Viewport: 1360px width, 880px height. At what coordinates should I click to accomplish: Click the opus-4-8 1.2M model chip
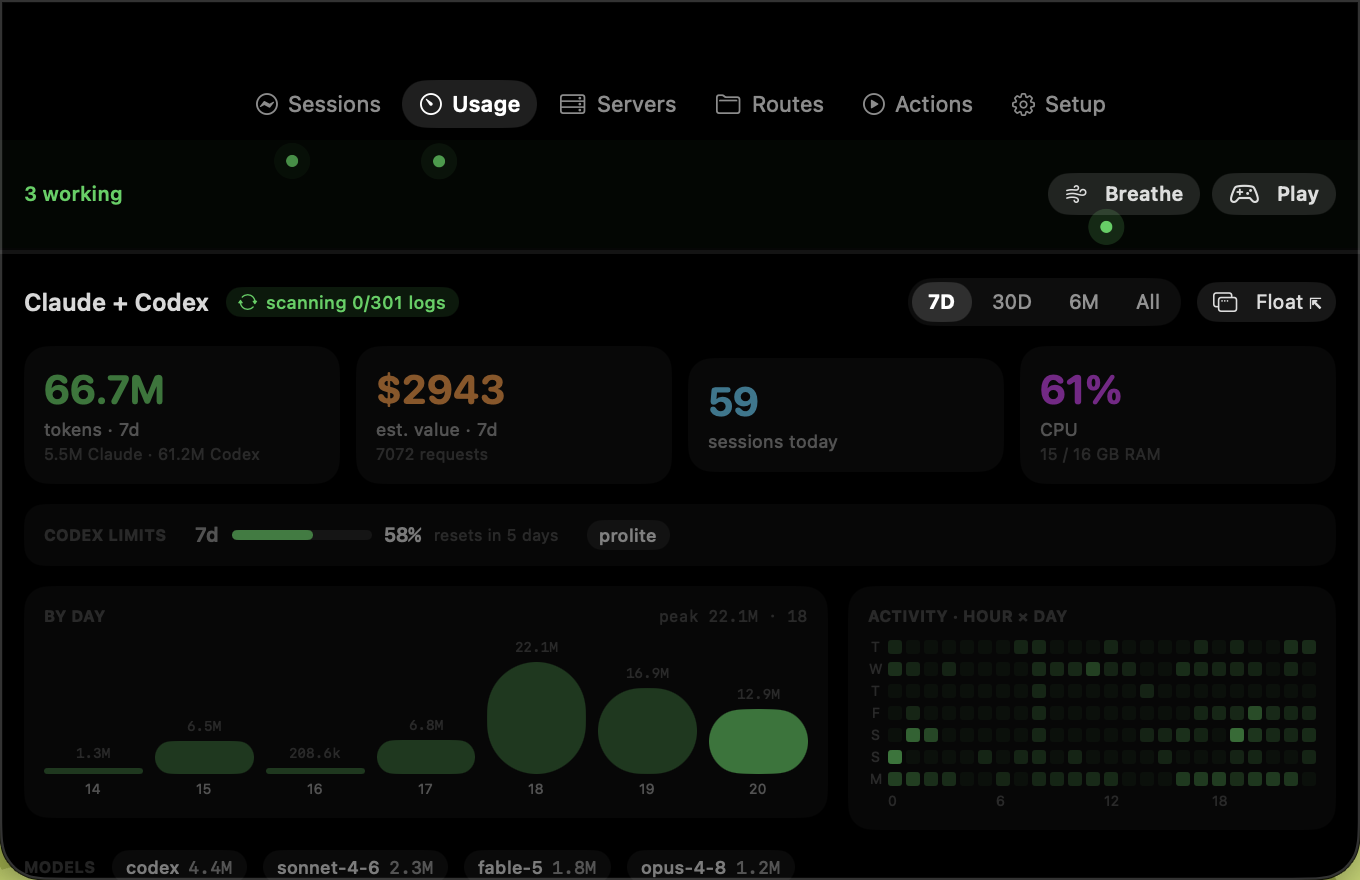click(x=711, y=867)
